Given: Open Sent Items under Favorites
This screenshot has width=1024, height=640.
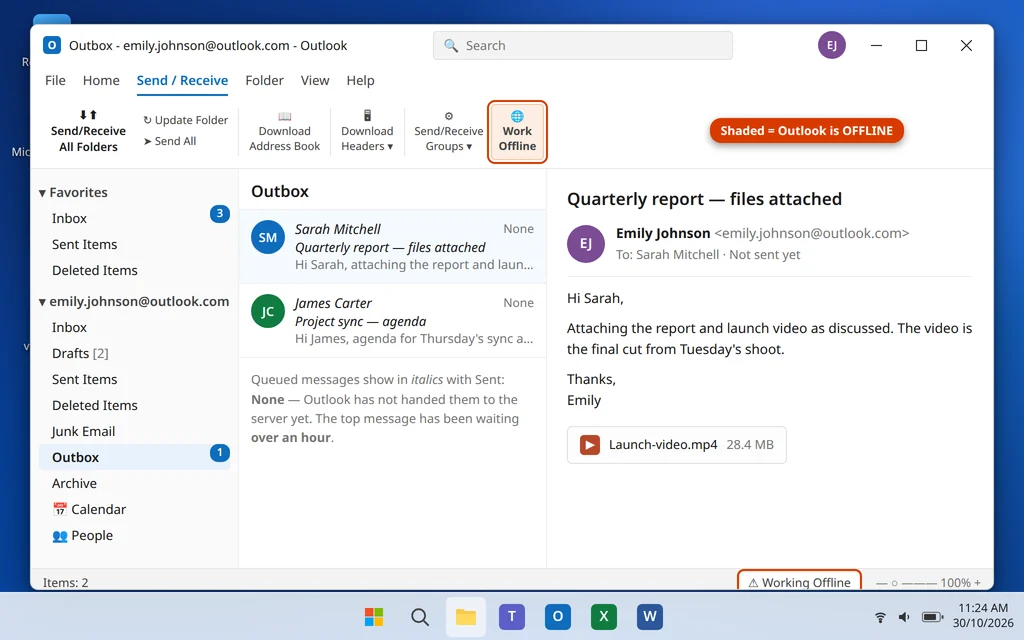Looking at the screenshot, I should pos(135,244).
